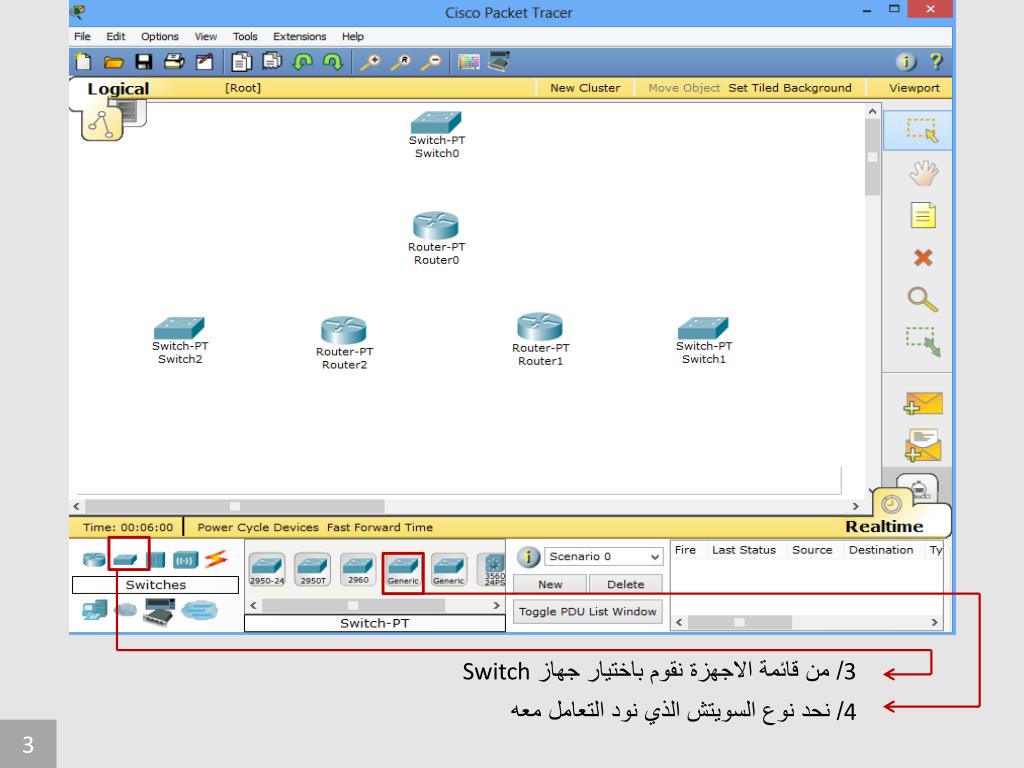Open the Tools menu
This screenshot has height=768, width=1024.
[x=245, y=37]
